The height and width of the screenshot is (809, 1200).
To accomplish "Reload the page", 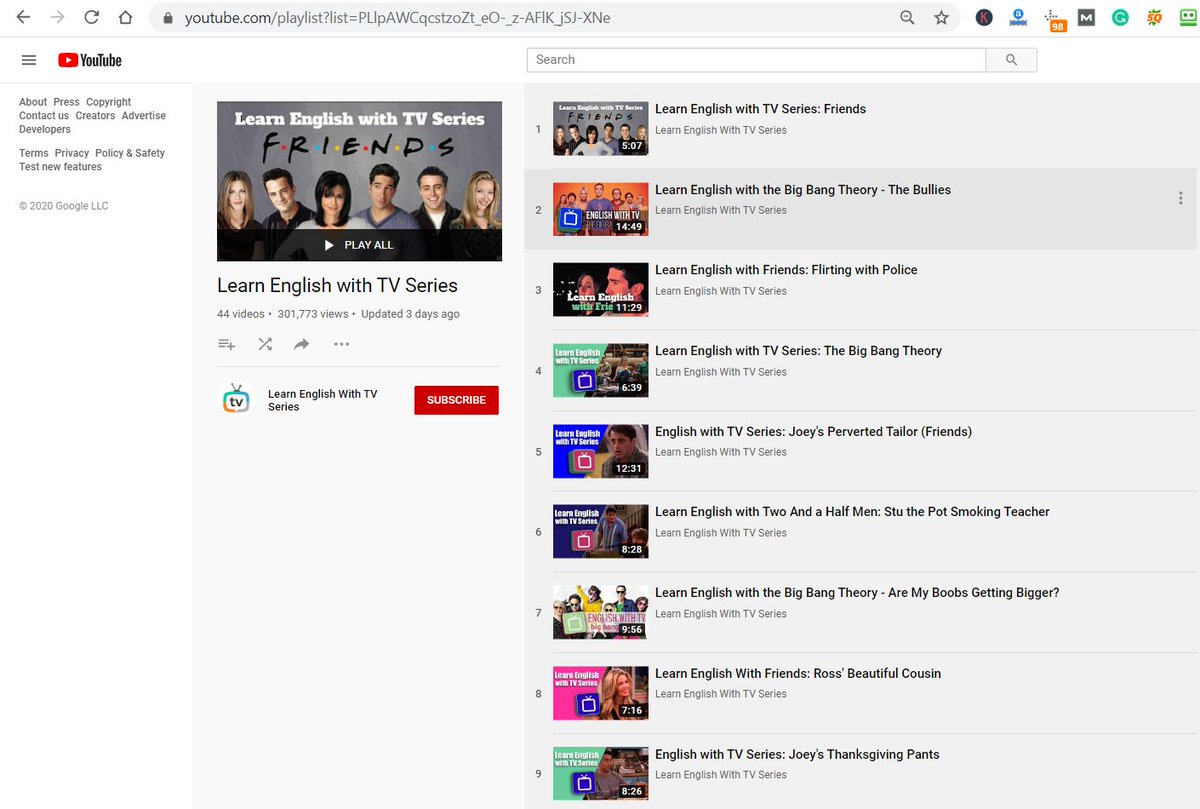I will pos(91,17).
